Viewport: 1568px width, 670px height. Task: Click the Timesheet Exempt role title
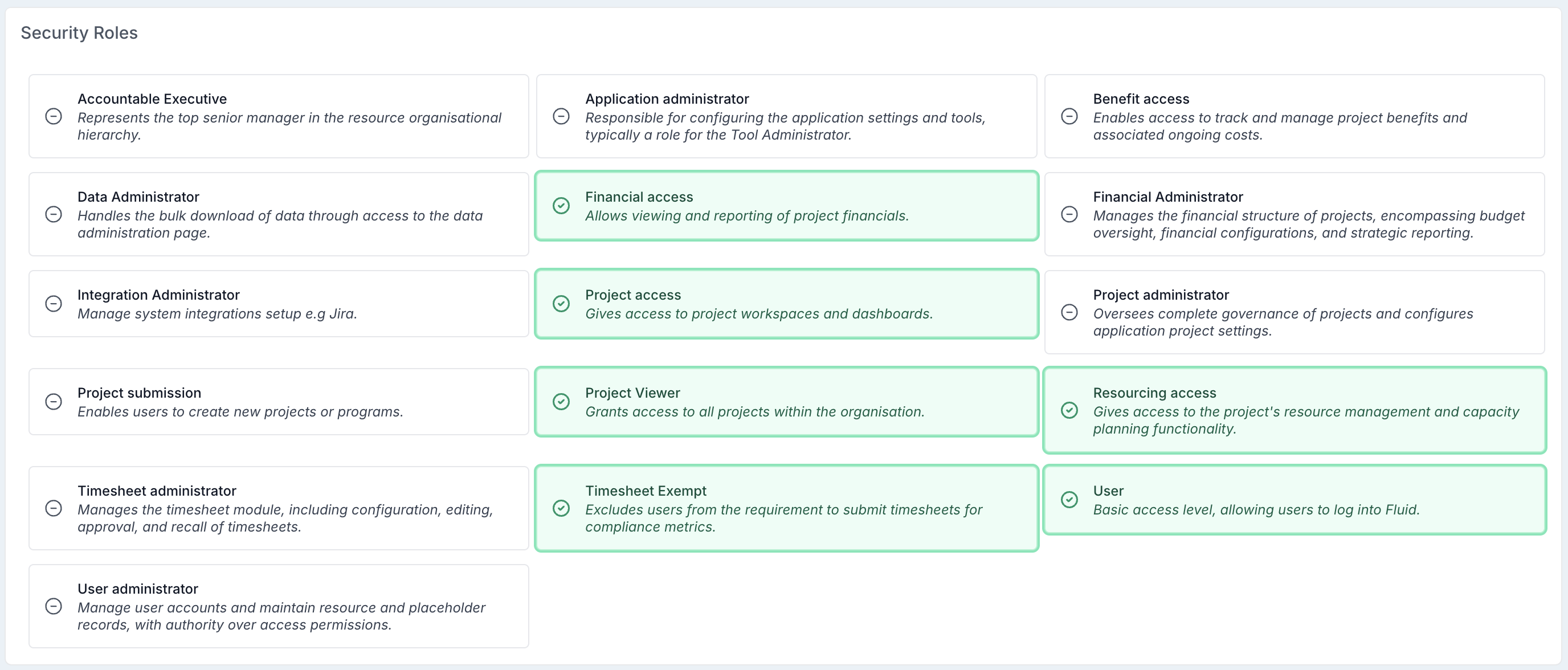(646, 491)
